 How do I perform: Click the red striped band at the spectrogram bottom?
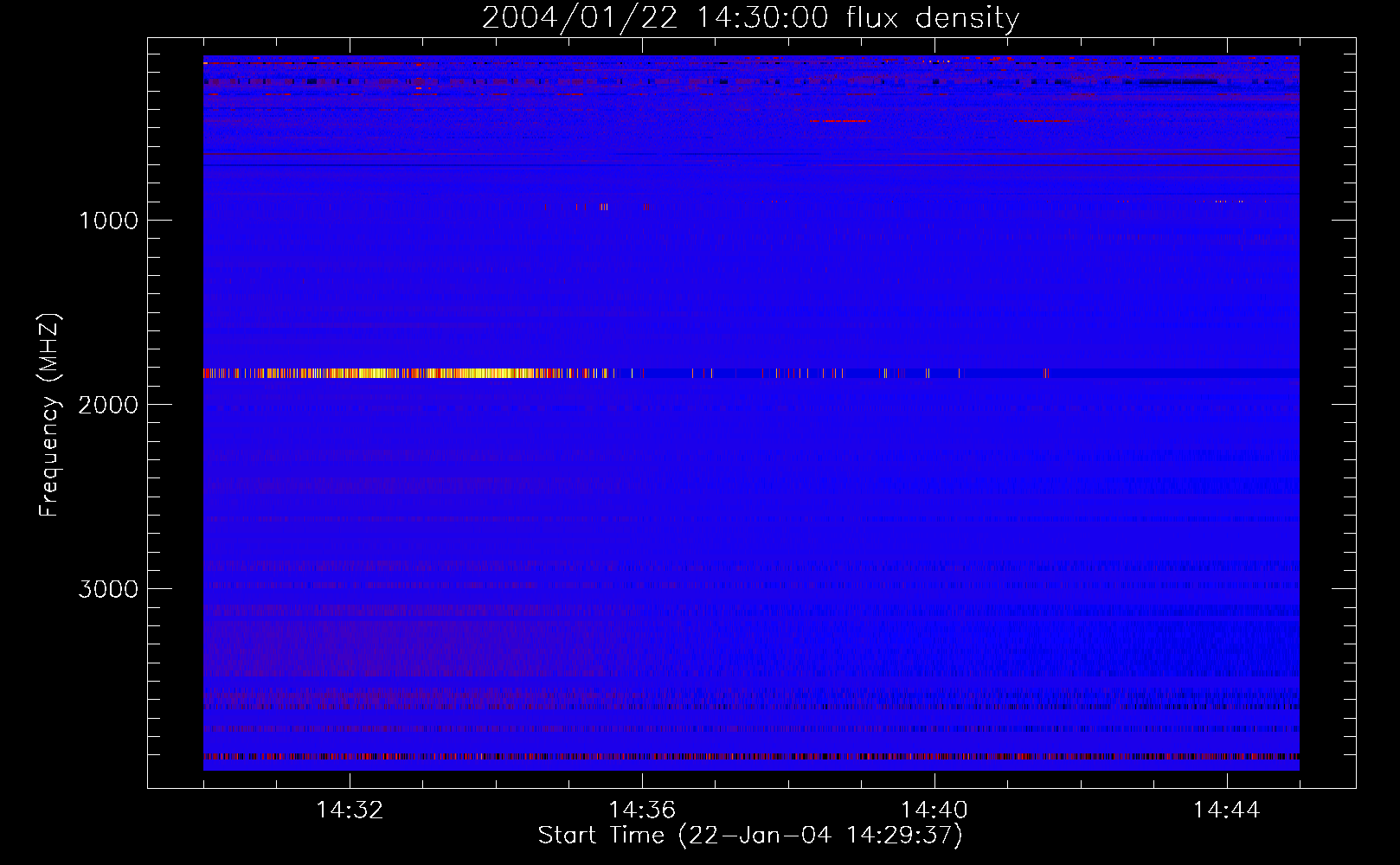(x=751, y=756)
